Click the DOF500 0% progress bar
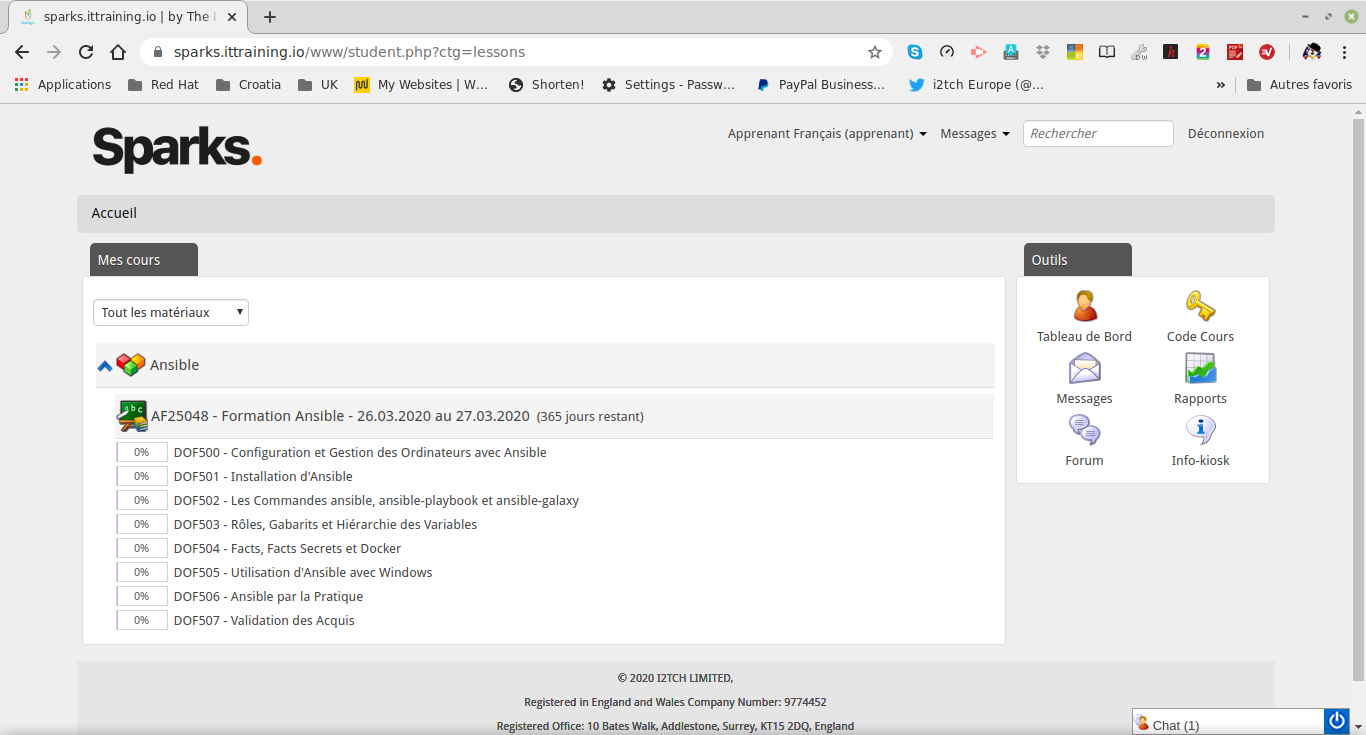This screenshot has height=735, width=1366. (142, 452)
